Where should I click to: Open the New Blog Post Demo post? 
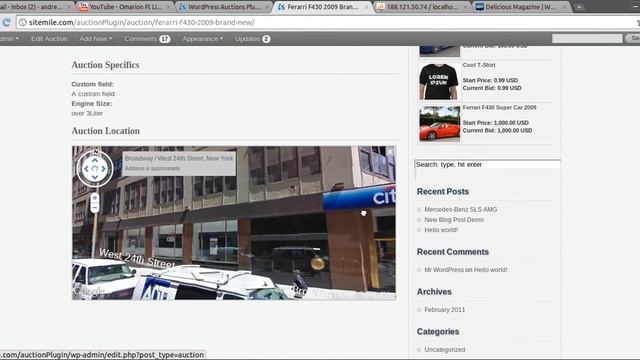coord(454,220)
